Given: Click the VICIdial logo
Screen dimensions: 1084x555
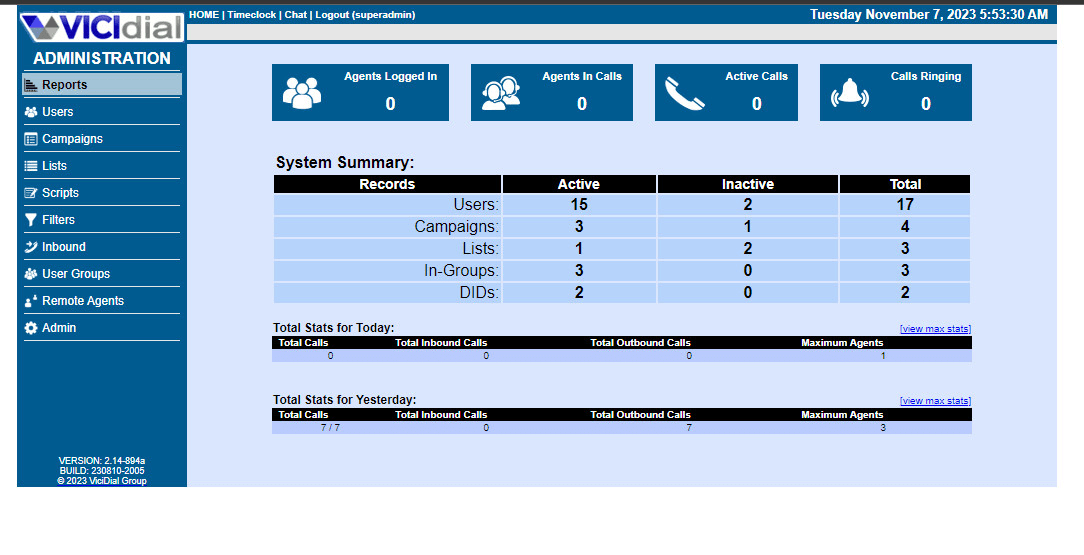Looking at the screenshot, I should coord(101,27).
